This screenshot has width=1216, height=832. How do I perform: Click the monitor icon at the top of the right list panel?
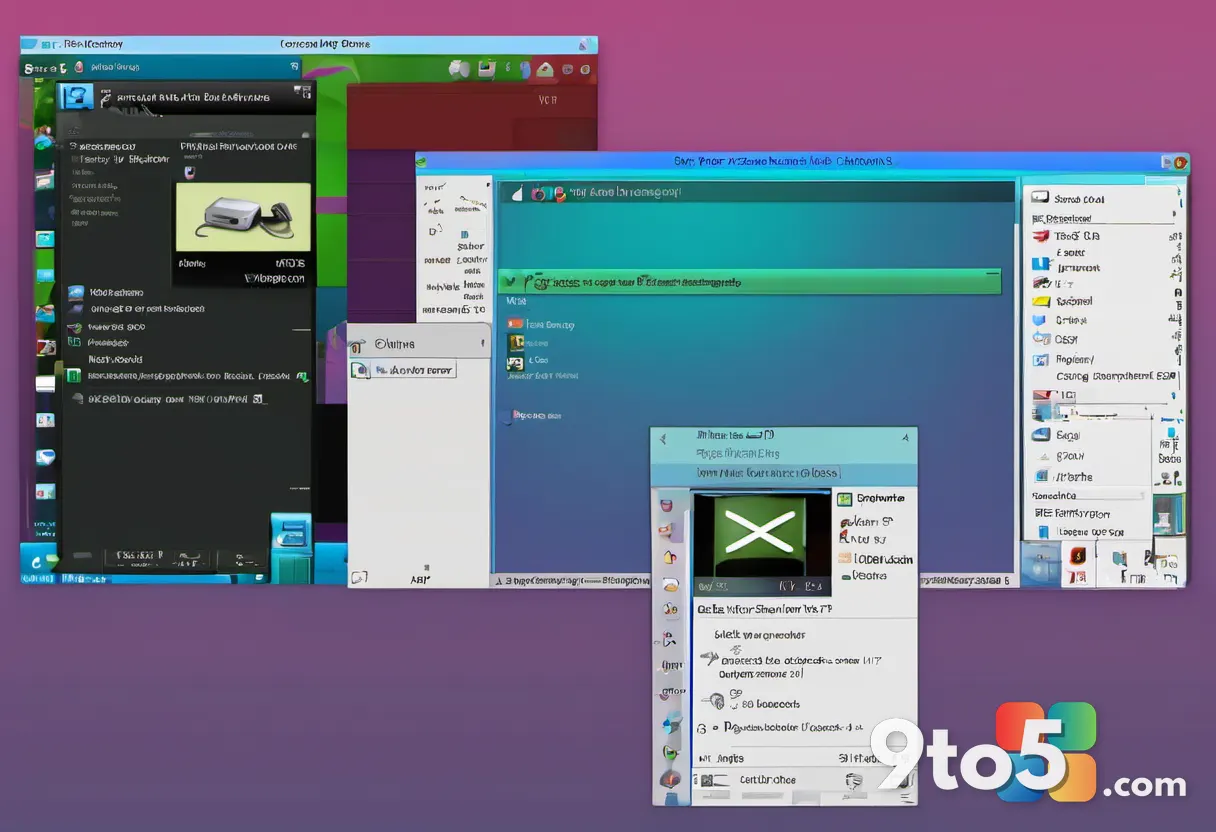[x=1040, y=198]
